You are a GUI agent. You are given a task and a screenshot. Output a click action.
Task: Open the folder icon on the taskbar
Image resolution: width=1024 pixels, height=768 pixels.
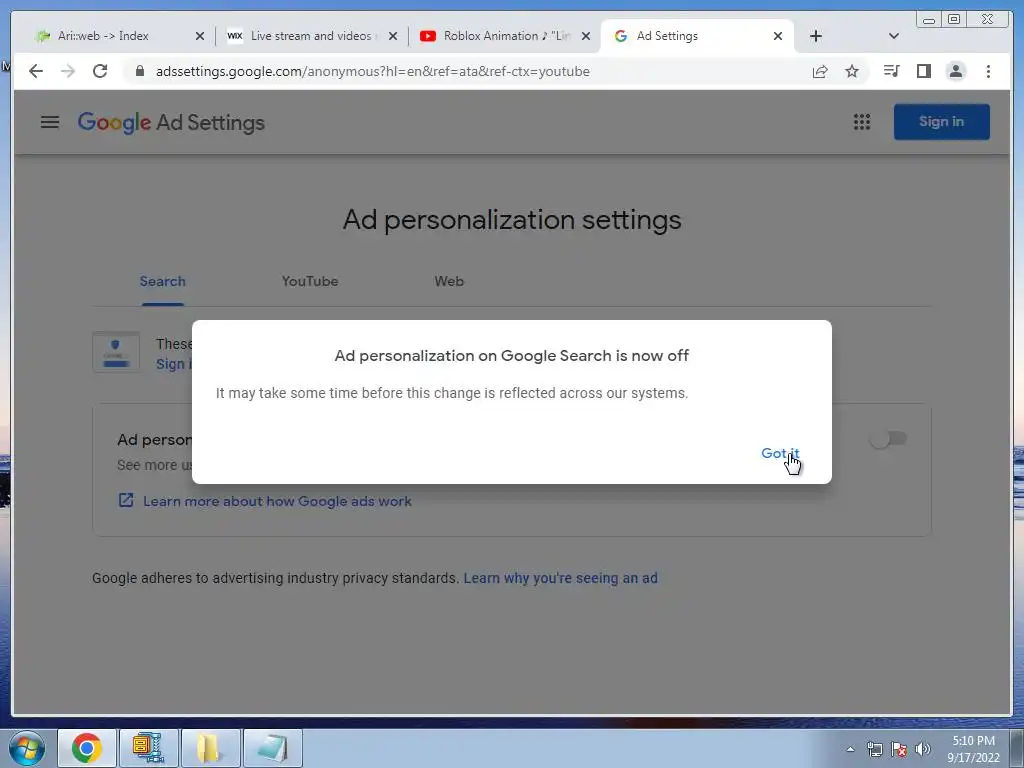[x=210, y=748]
